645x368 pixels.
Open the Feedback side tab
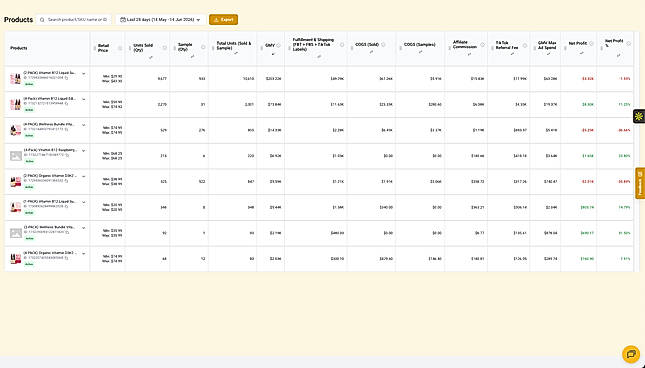(640, 183)
